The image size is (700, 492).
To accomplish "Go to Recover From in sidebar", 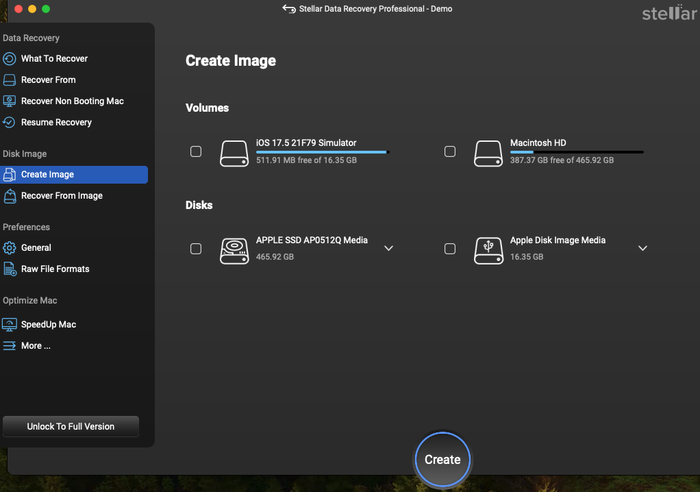I will pos(48,80).
